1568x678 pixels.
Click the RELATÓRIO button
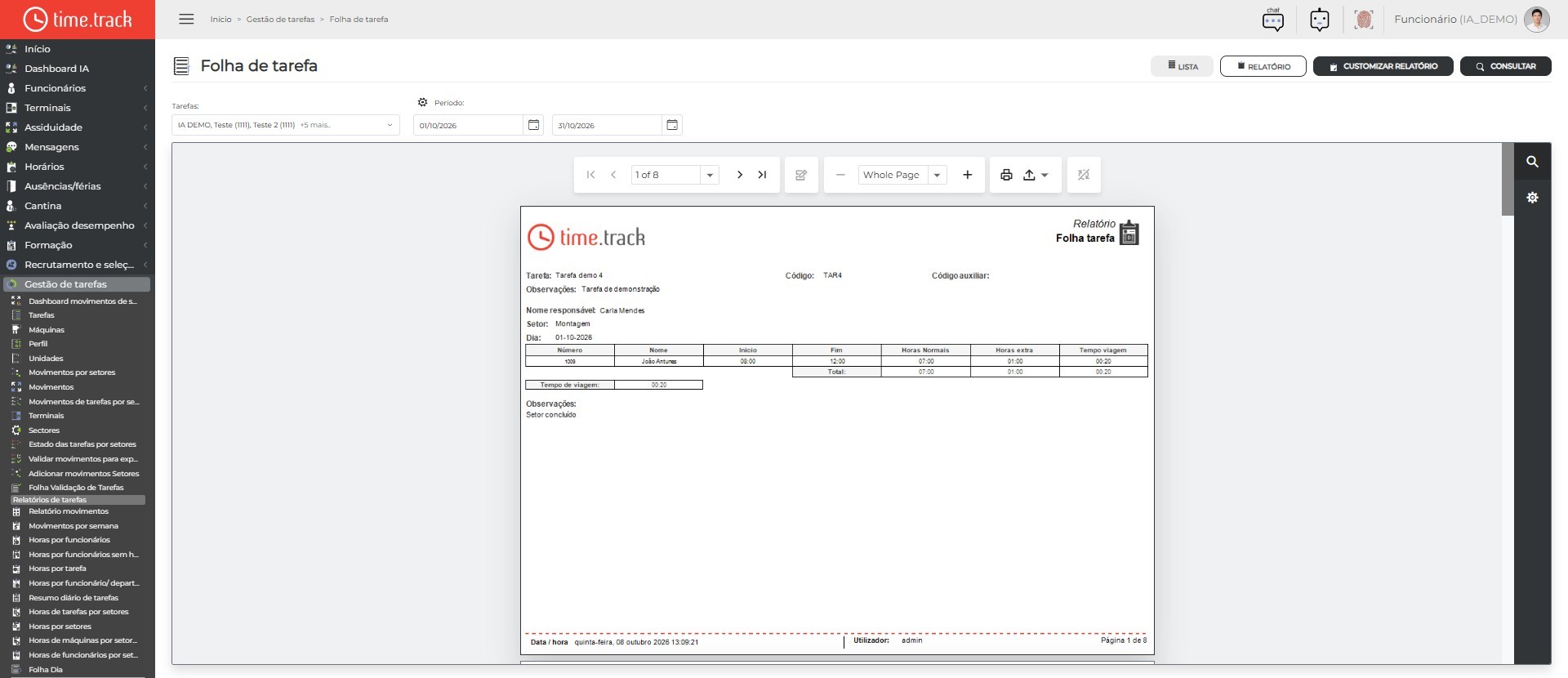(x=1263, y=66)
